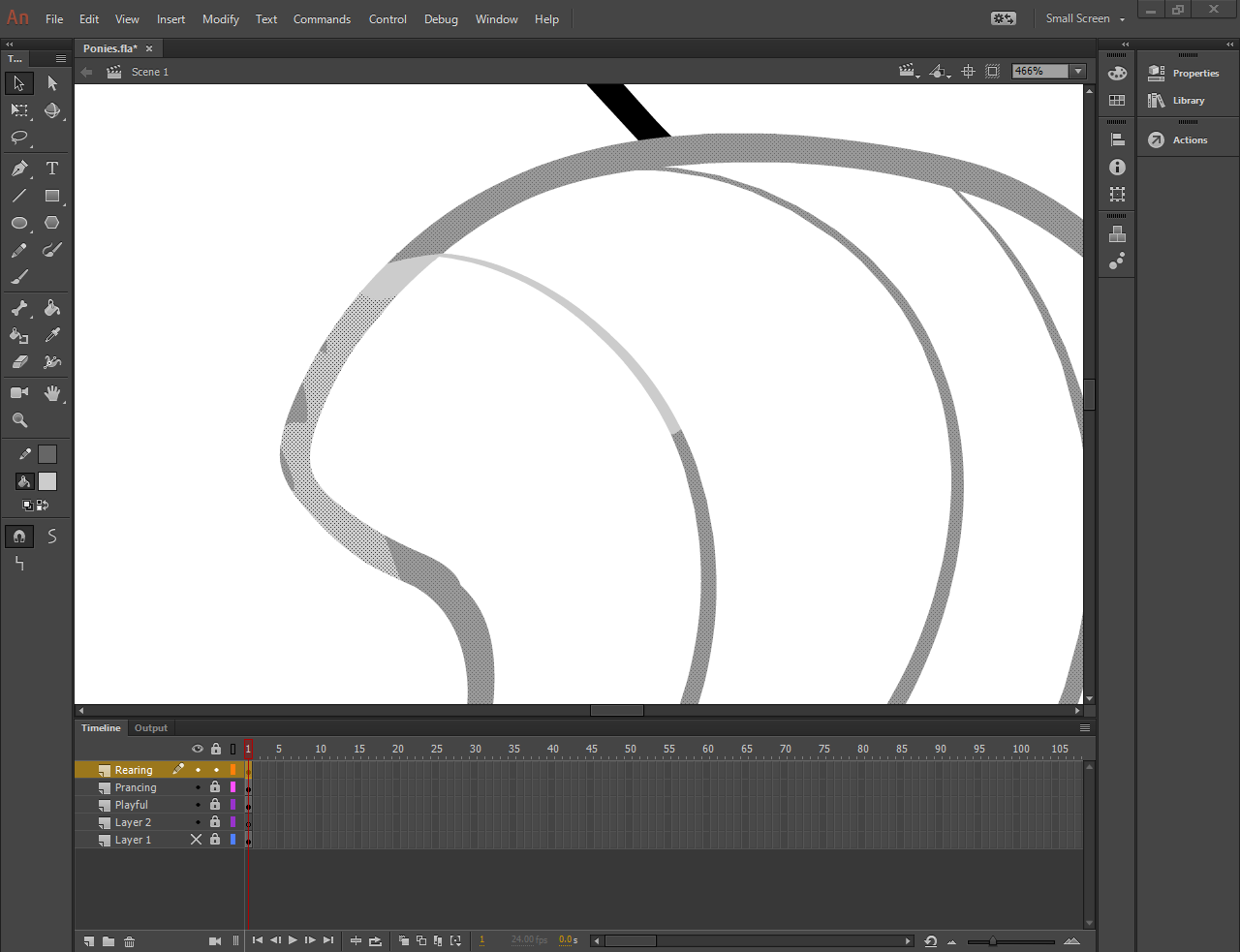Select the Bone tool
This screenshot has height=952, width=1240.
coord(19,308)
